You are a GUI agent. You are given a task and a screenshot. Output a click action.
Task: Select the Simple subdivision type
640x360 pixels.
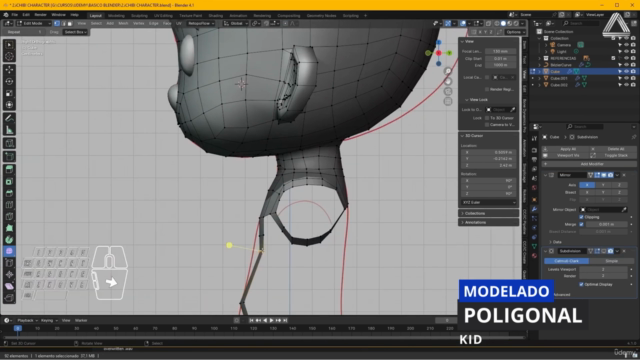(611, 261)
